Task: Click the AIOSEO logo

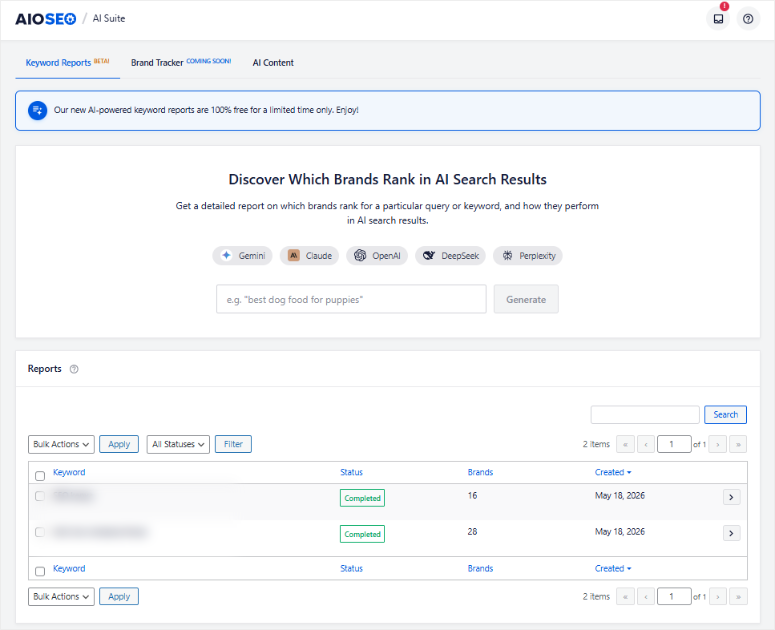Action: click(45, 19)
